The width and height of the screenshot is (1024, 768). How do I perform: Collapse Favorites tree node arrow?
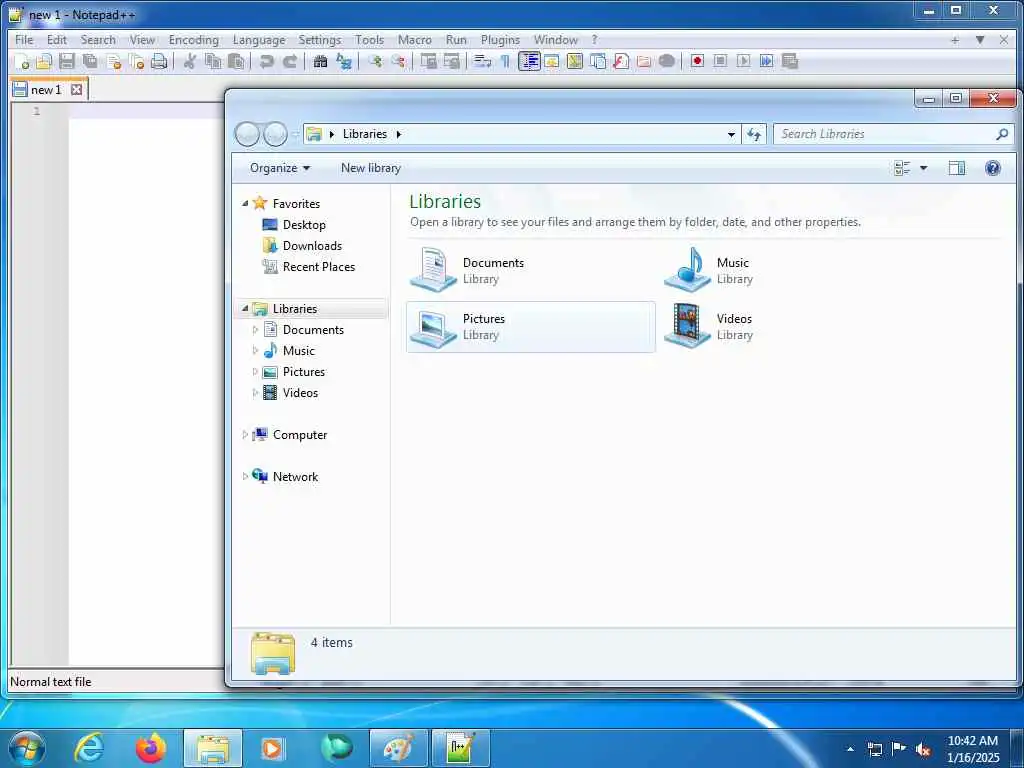click(245, 204)
